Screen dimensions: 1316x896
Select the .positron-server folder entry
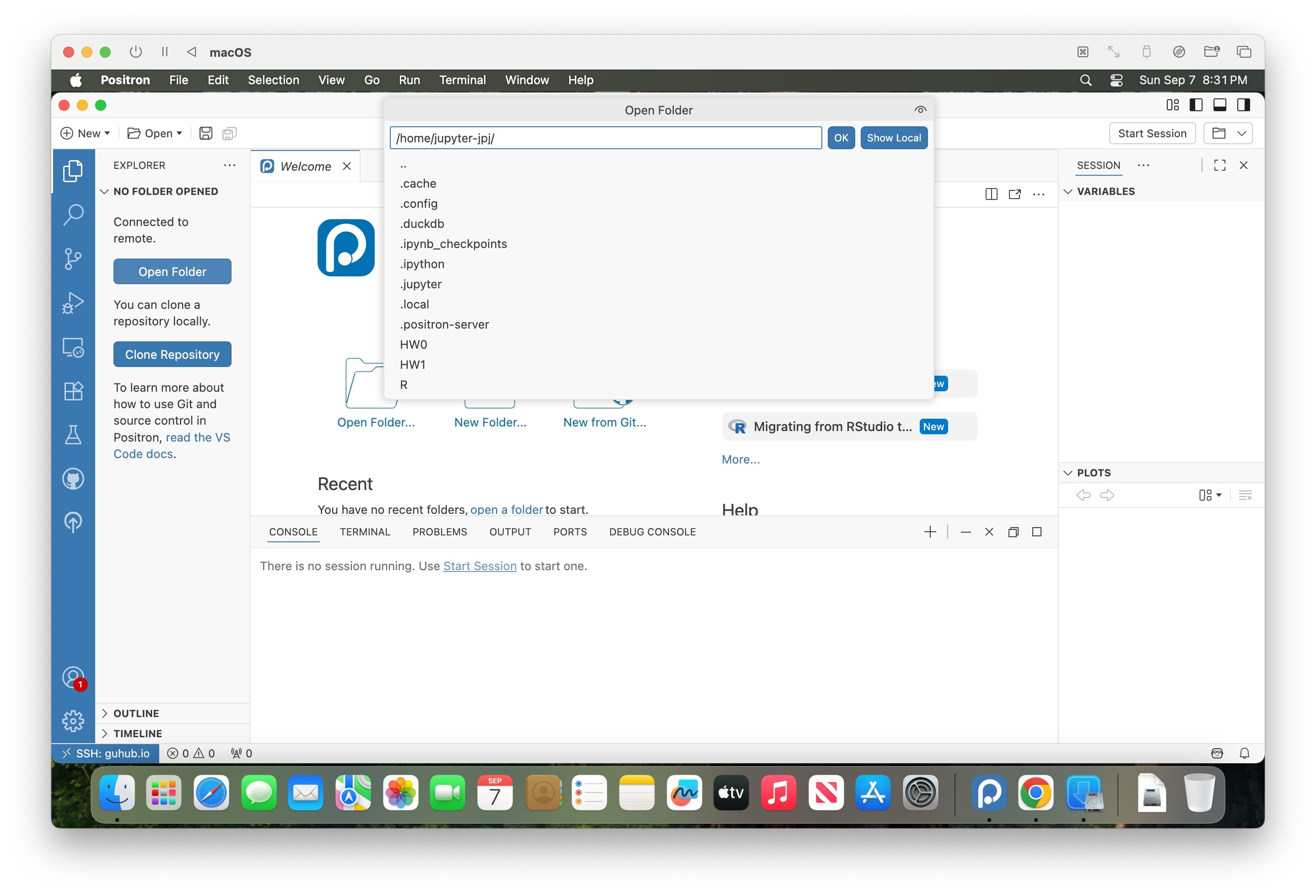pyautogui.click(x=658, y=324)
